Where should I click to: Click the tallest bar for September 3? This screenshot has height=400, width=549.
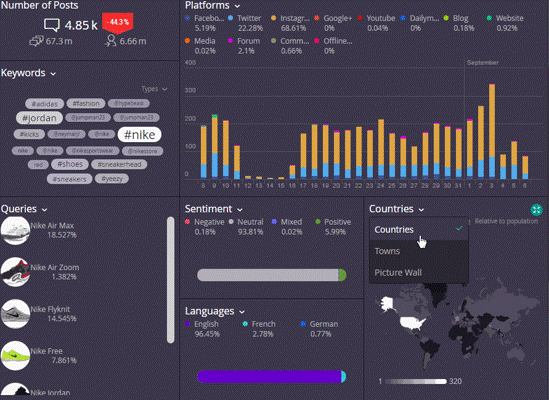(492, 131)
